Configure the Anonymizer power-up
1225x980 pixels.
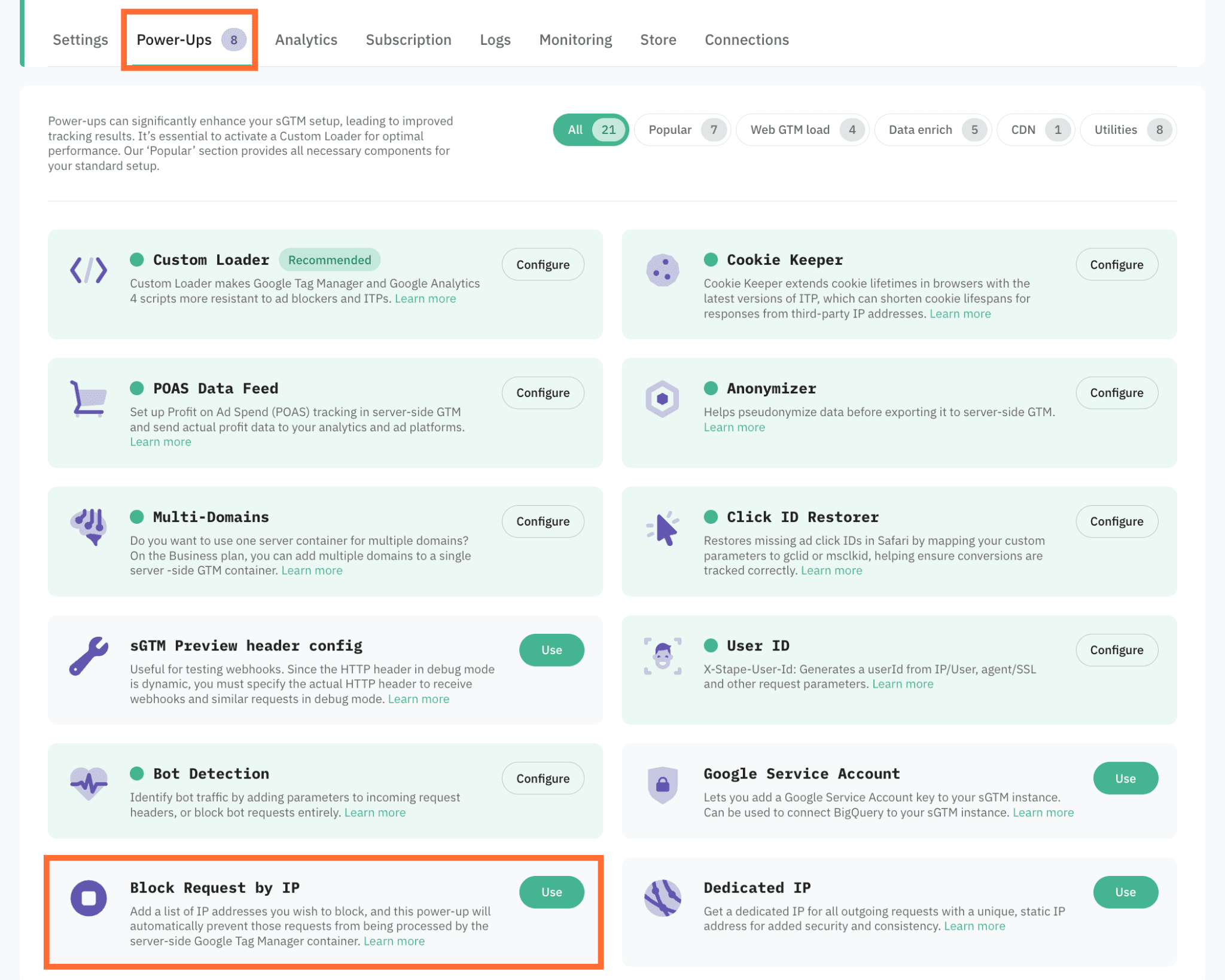1116,393
